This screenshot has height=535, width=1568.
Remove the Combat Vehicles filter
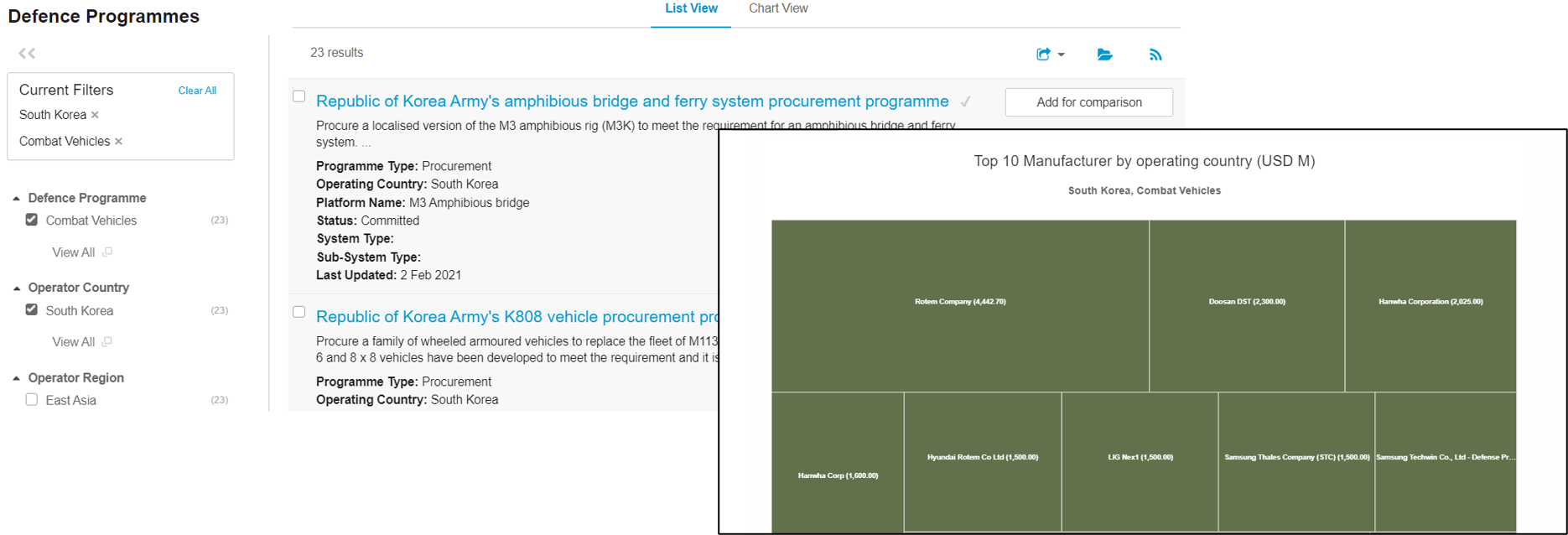(x=118, y=142)
